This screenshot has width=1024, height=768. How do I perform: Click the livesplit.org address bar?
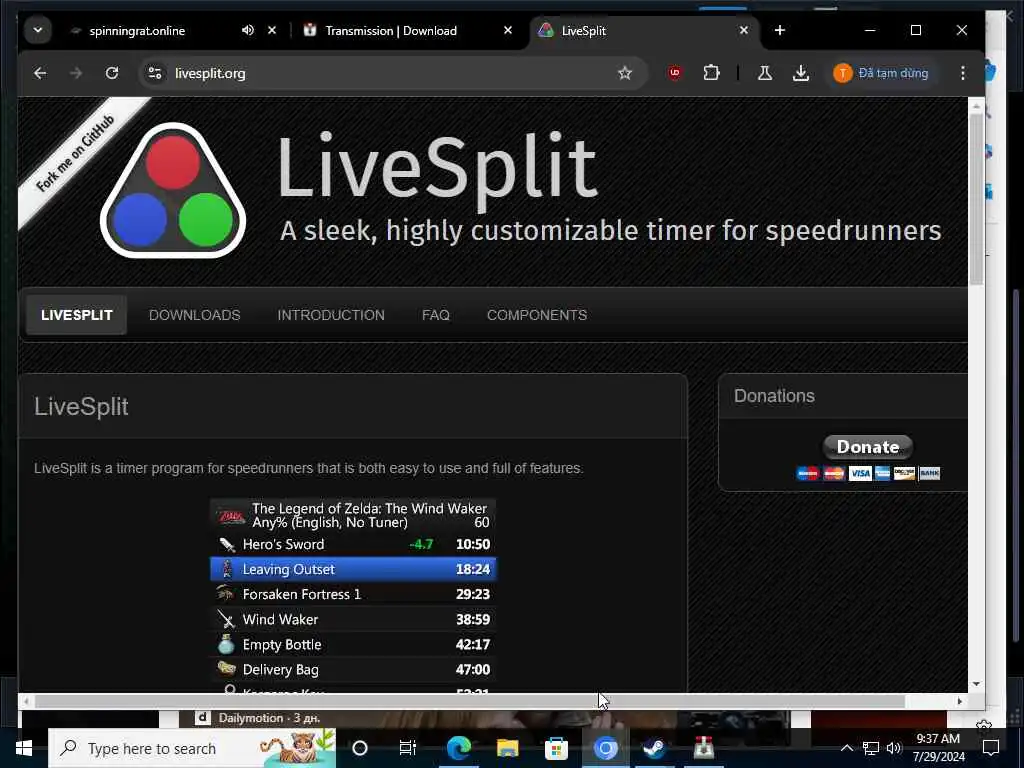pos(392,73)
